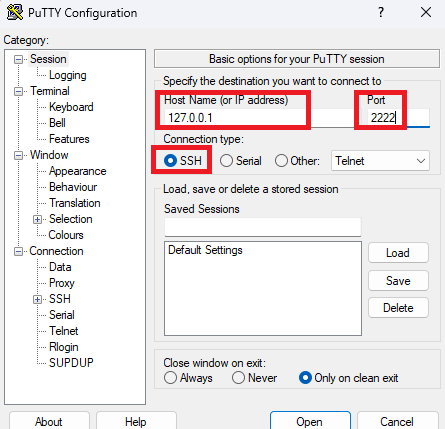Select Default Settings in sessions list
This screenshot has height=429, width=445.
205,250
